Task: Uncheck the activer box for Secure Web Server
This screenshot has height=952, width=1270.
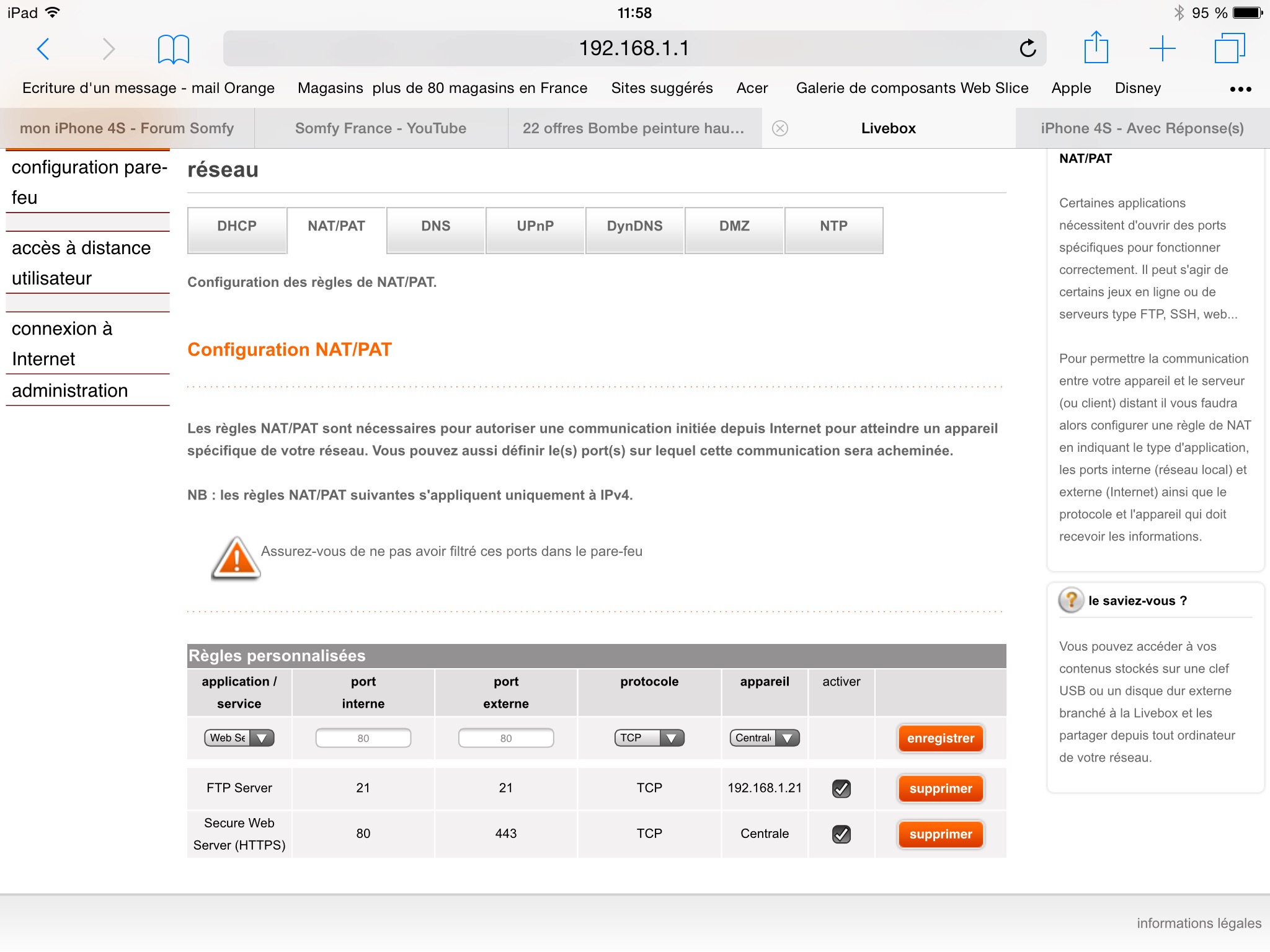Action: click(x=841, y=834)
